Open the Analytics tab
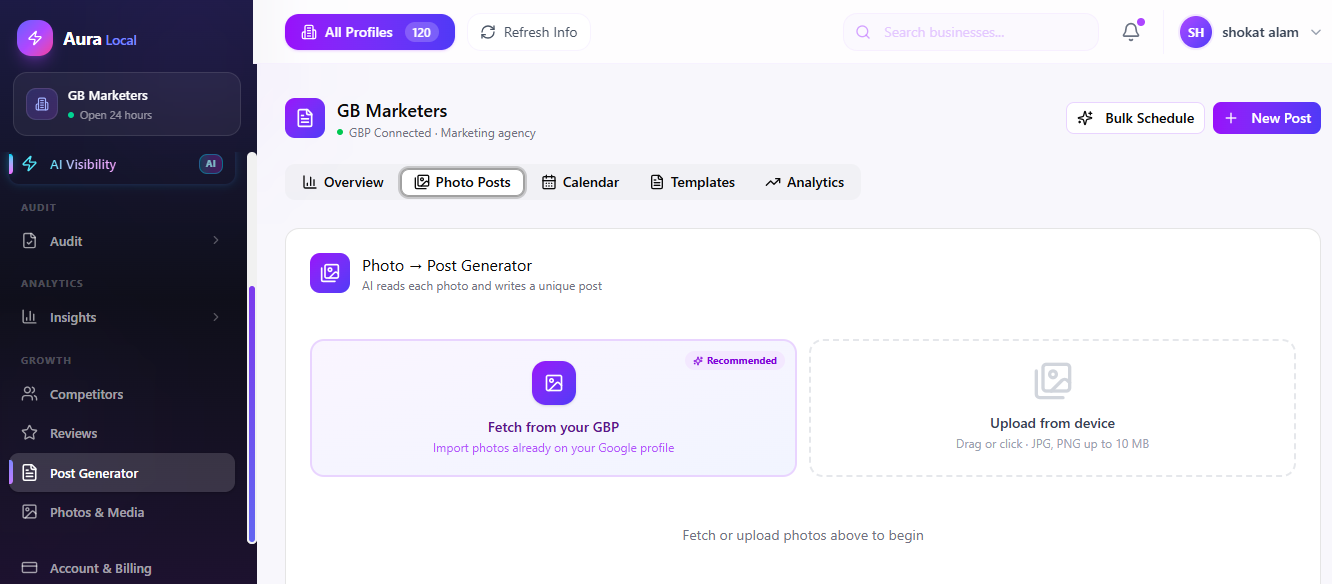1332x584 pixels. click(x=804, y=182)
